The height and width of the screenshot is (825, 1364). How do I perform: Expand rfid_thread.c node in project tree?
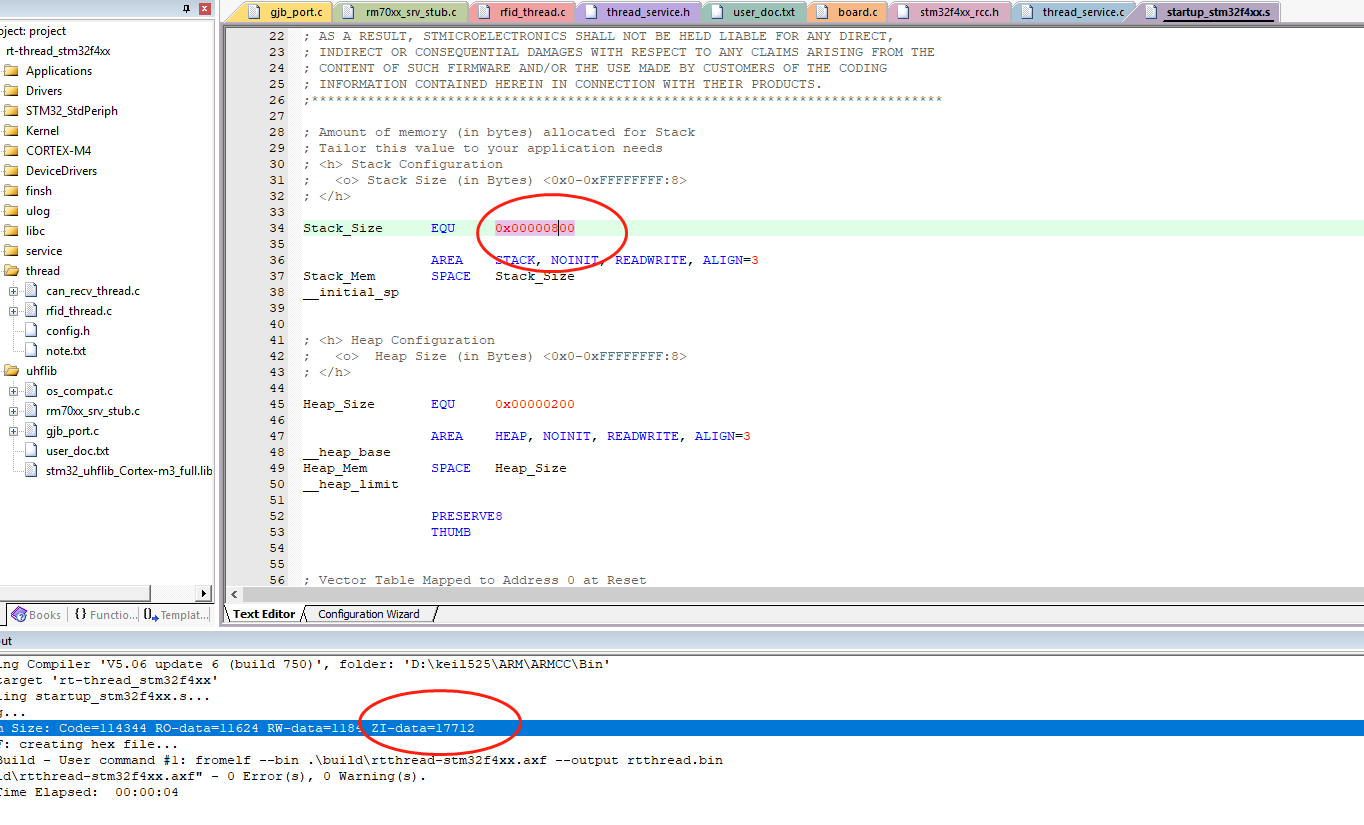click(14, 311)
